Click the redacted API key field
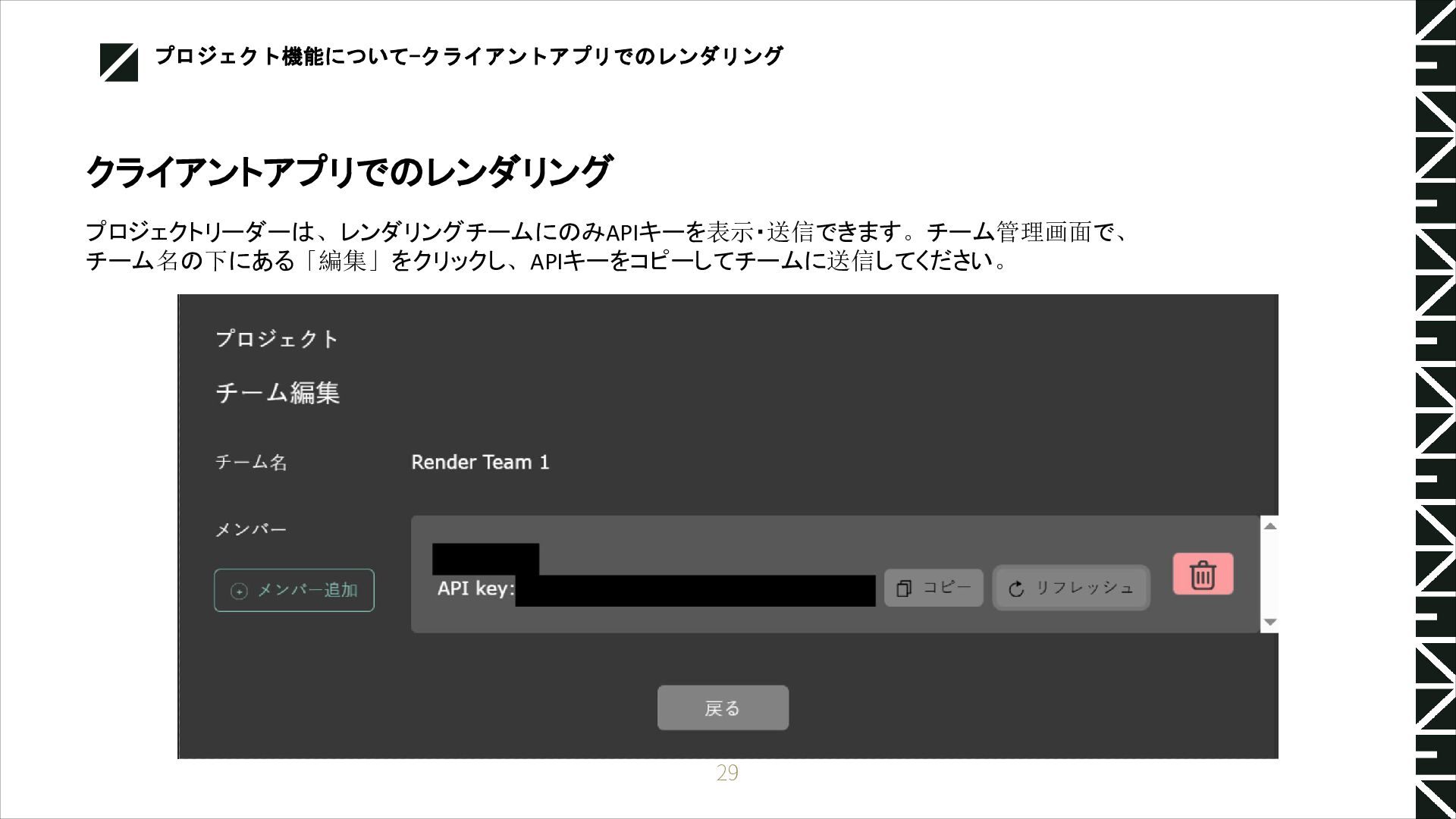1456x819 pixels. coord(695,591)
